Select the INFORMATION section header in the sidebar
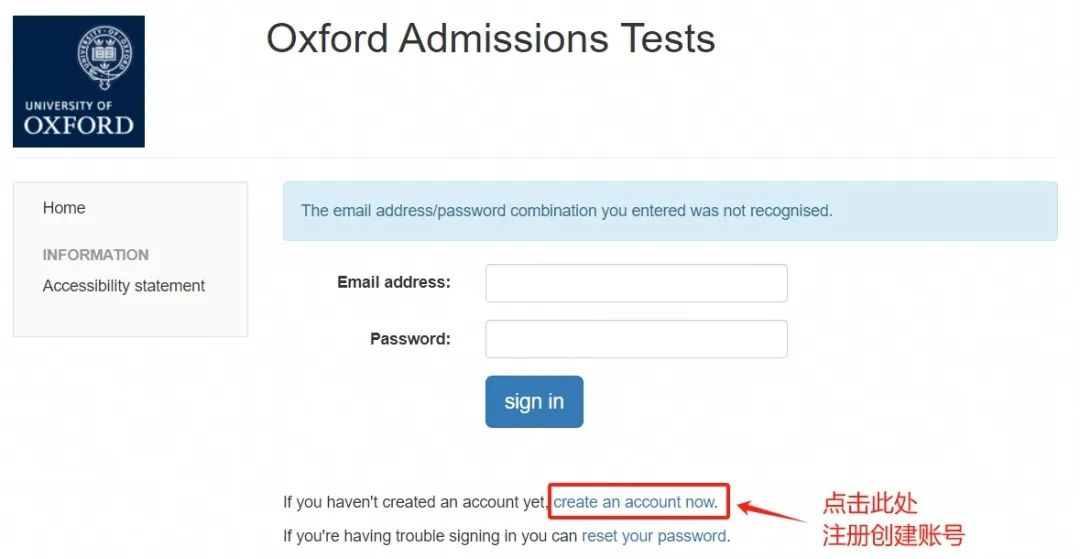Image resolution: width=1080 pixels, height=559 pixels. click(96, 255)
